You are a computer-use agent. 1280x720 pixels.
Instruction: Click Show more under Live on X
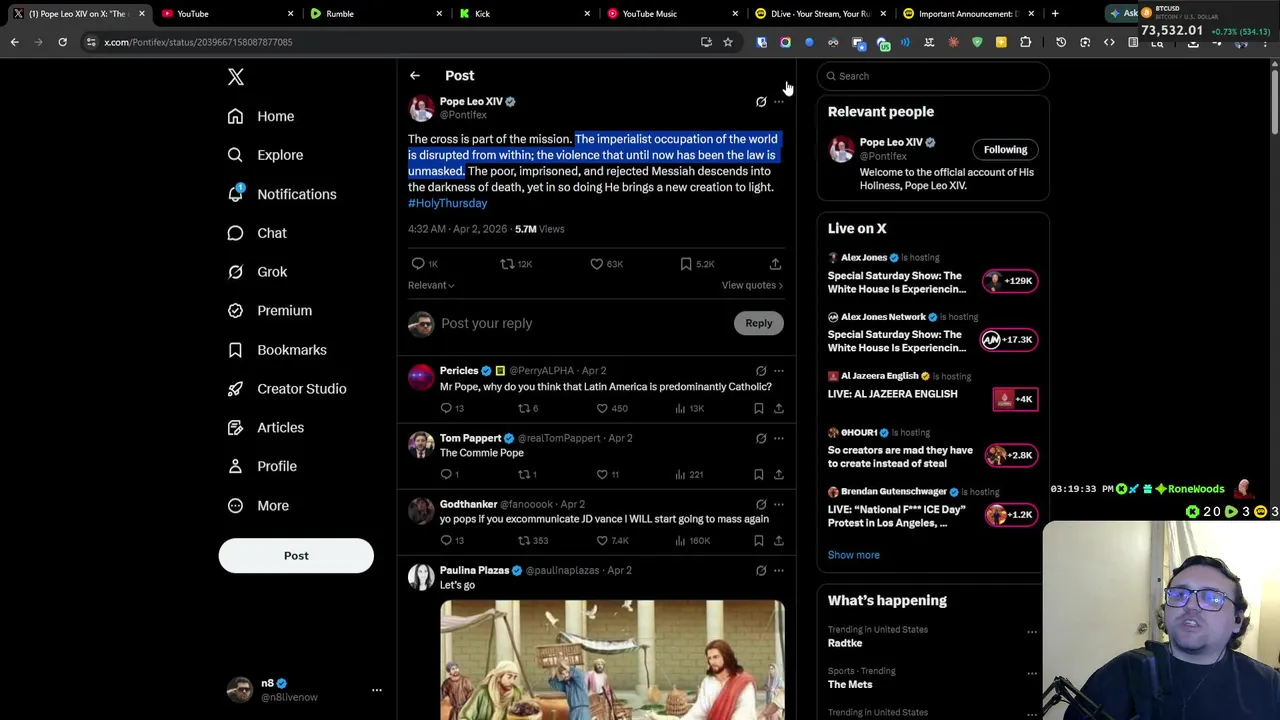pyautogui.click(x=853, y=555)
